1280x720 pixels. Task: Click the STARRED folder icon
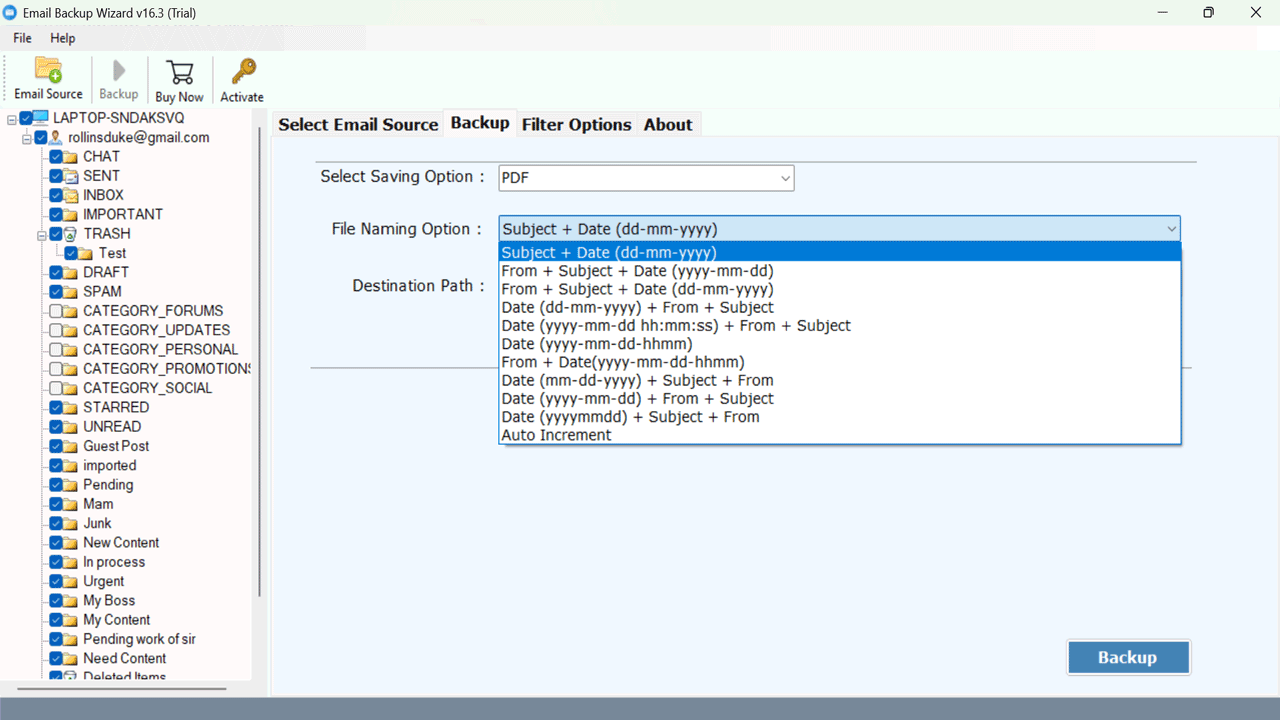click(x=71, y=408)
